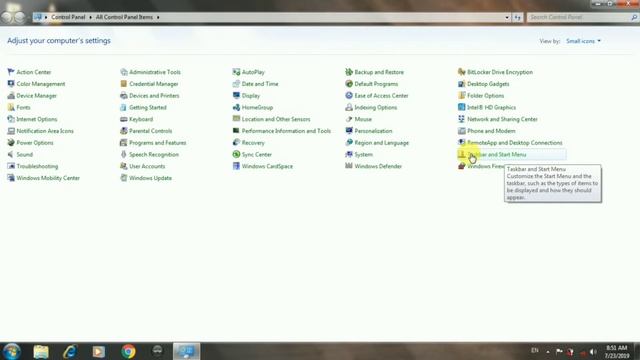Open Windows CardSpace link
Screen dimensions: 640x360
[x=267, y=166]
